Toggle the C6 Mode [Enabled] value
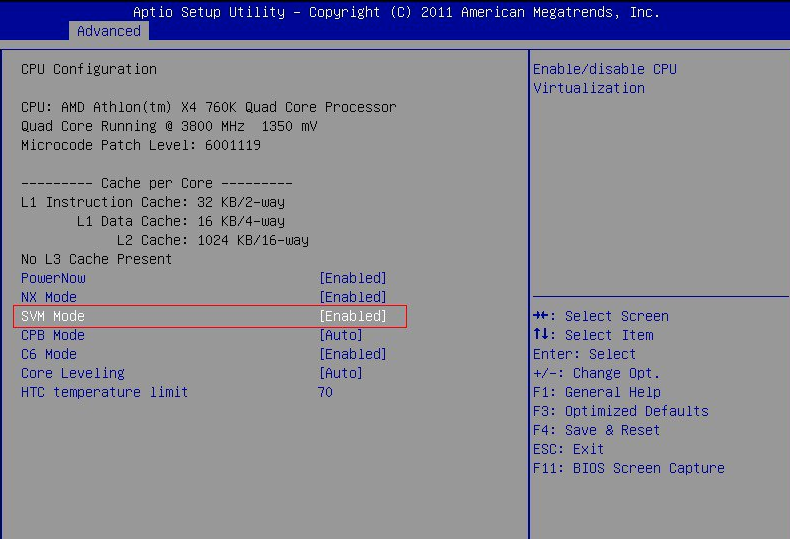 coord(352,354)
